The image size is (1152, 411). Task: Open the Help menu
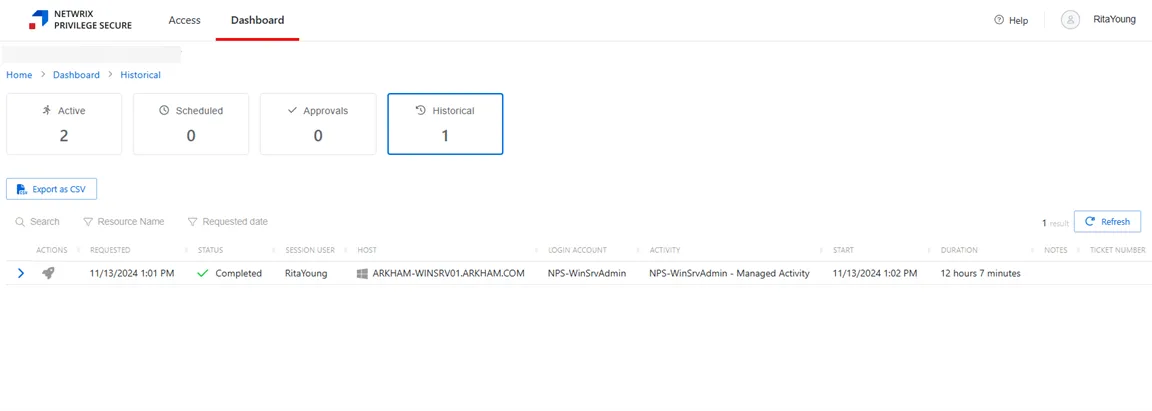click(x=1011, y=21)
